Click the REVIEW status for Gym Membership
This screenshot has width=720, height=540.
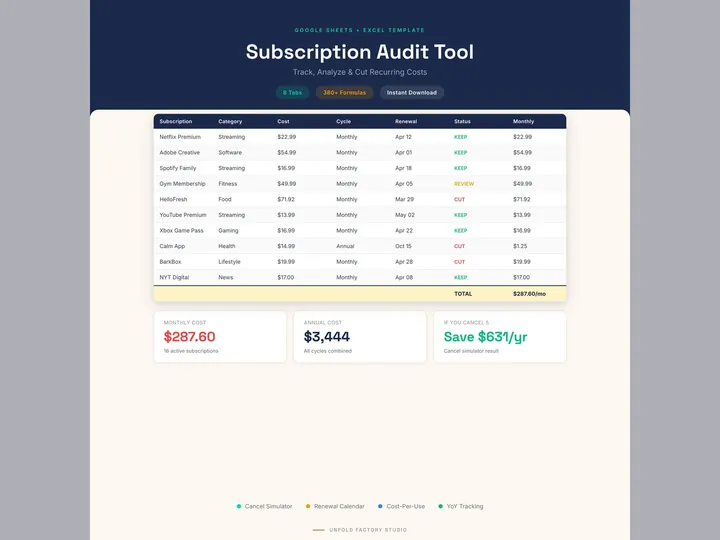click(464, 184)
